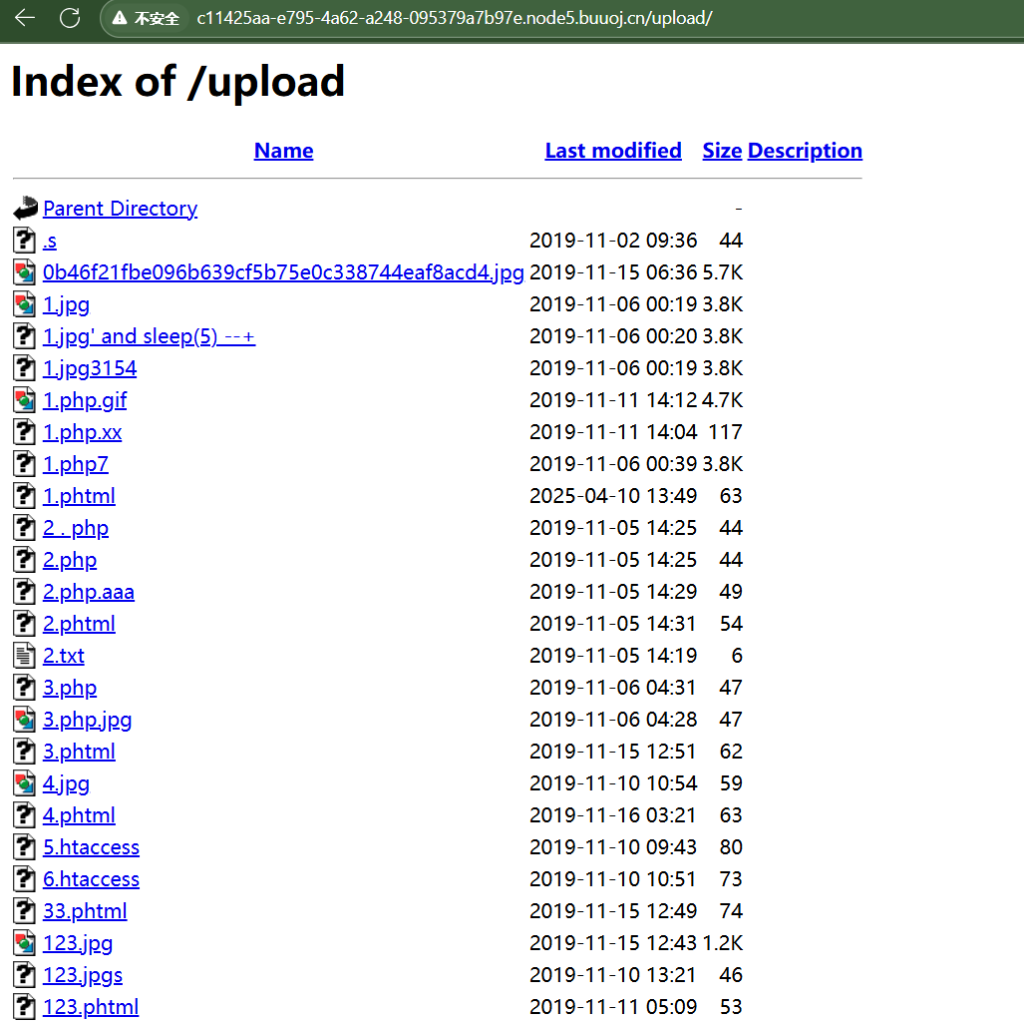
Task: Open the "1.jpg' and sleep(5) --+" link
Action: (149, 337)
